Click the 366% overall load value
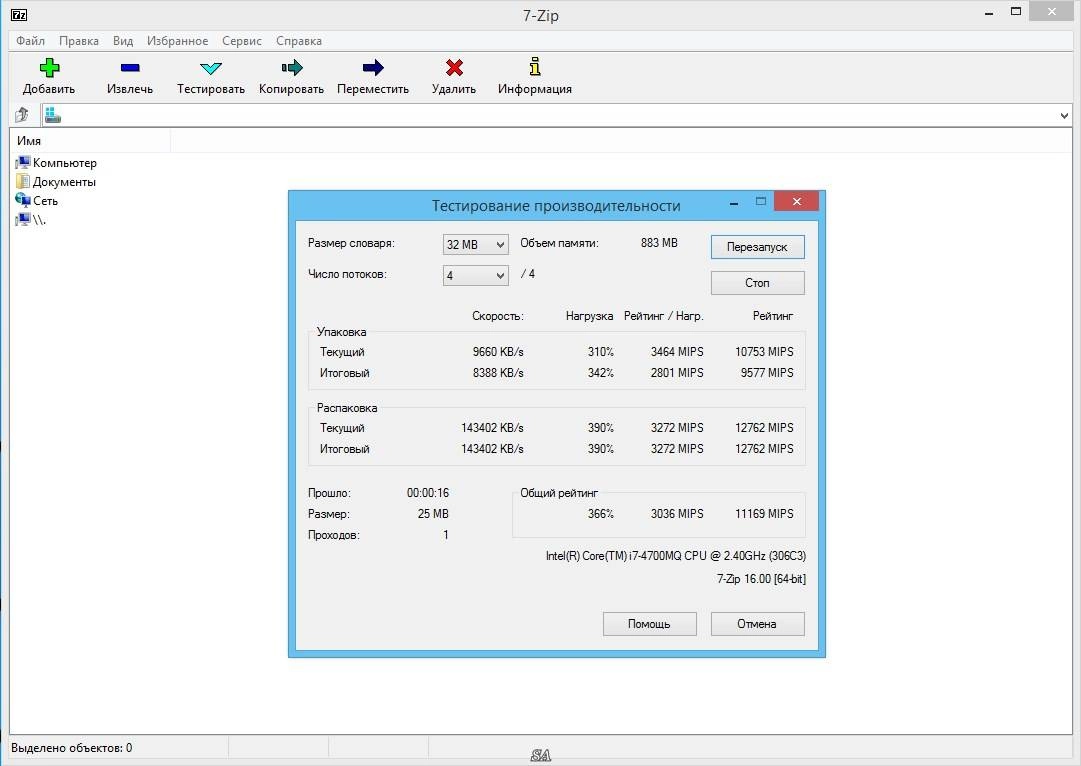Viewport: 1081px width, 766px height. pos(600,514)
